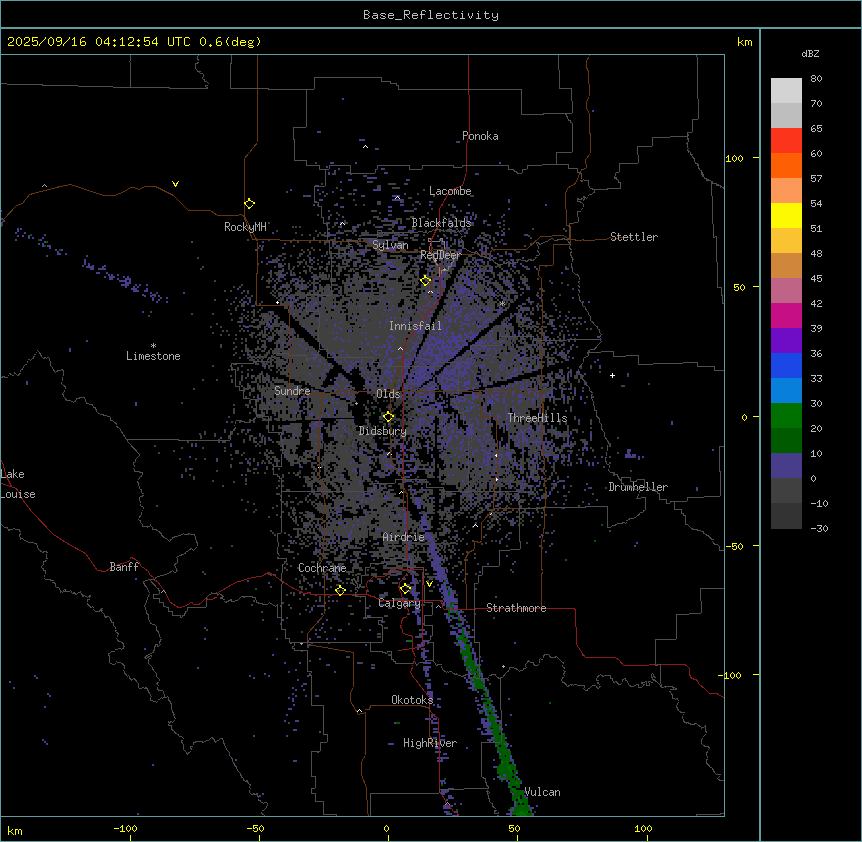The width and height of the screenshot is (862, 842).
Task: Click the yellow station marker near RockyMH
Action: (x=249, y=203)
